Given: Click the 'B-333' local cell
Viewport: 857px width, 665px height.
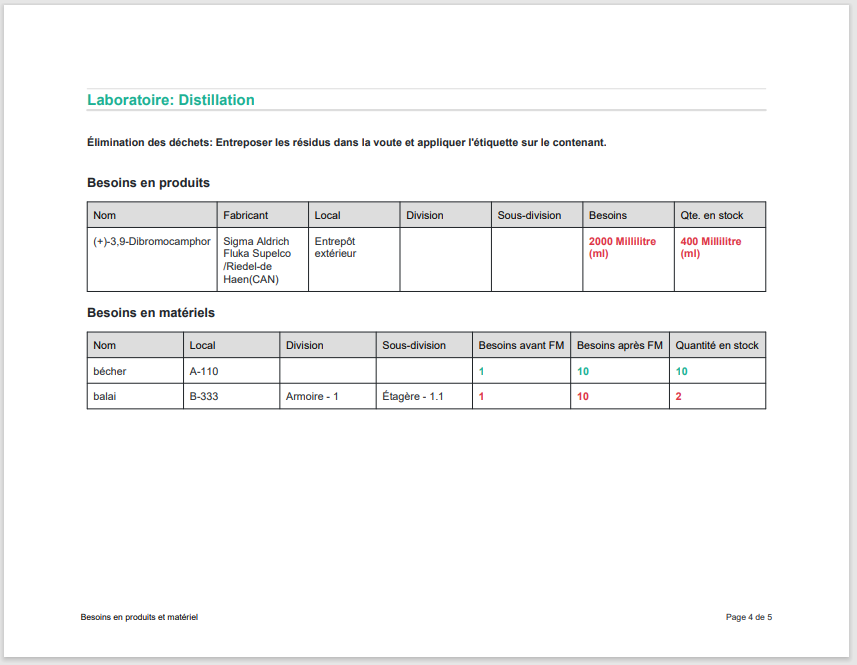Looking at the screenshot, I should click(231, 396).
